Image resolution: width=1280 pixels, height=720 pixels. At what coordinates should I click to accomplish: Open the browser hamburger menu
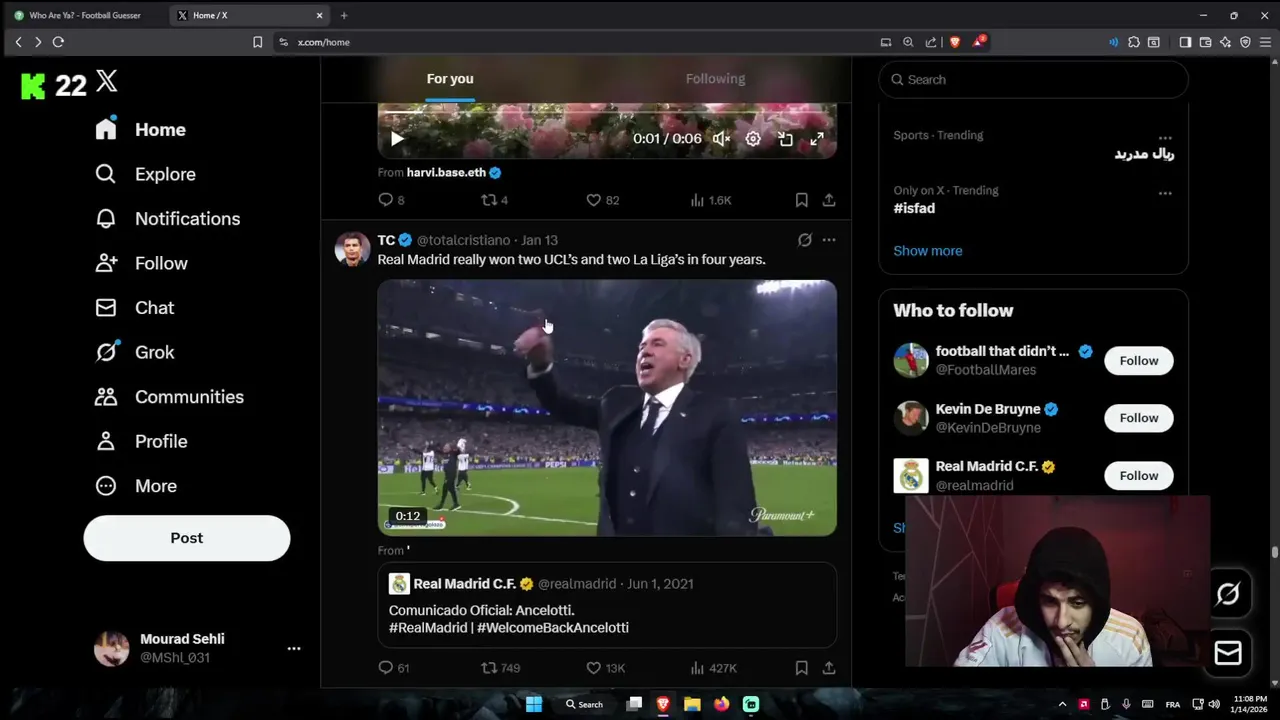[1264, 42]
